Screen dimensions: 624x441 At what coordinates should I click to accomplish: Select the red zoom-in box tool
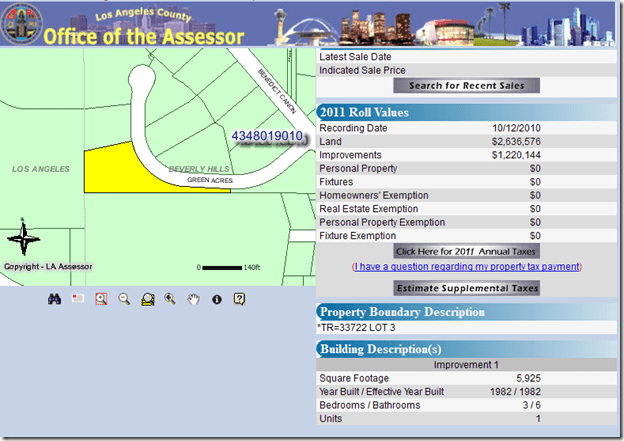101,299
